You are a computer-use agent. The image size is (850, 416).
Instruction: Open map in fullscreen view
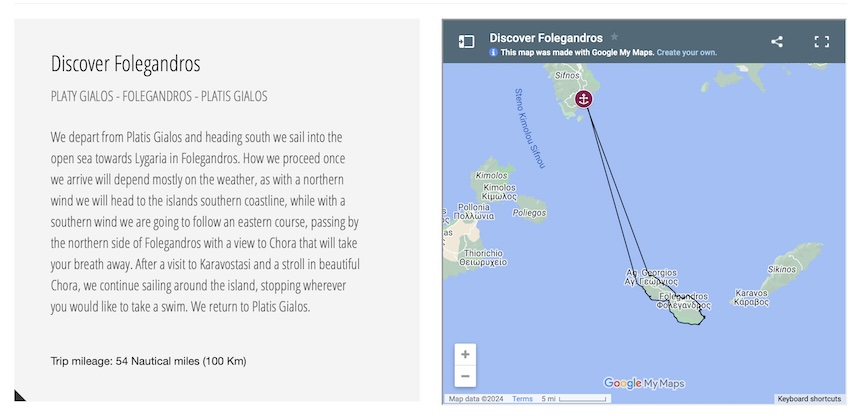[x=822, y=42]
